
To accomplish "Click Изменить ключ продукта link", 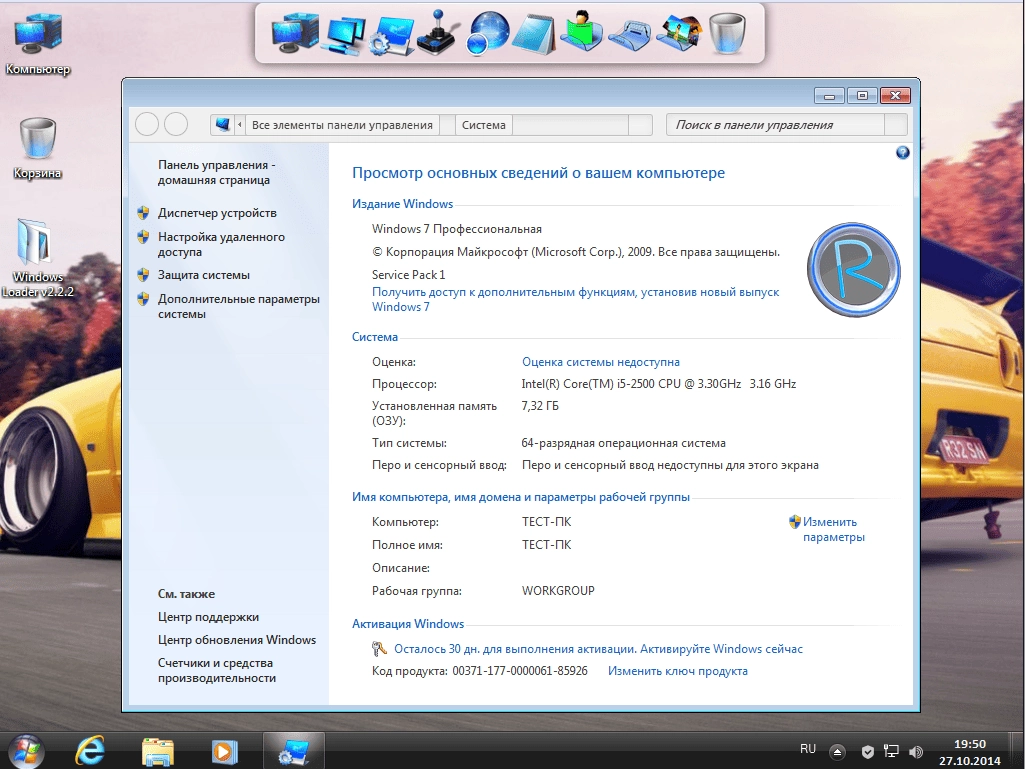I will 678,671.
